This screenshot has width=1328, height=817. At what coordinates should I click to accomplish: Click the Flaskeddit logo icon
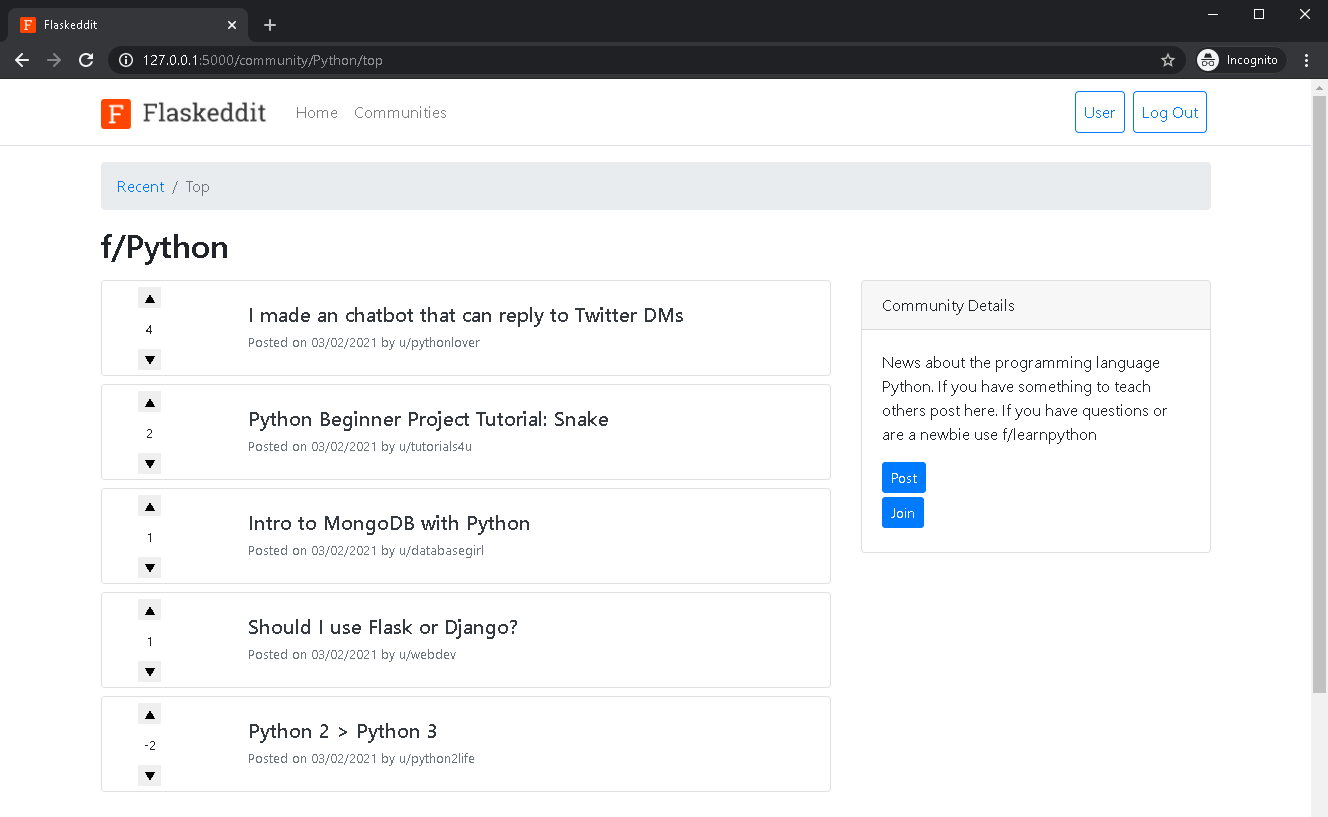(x=116, y=113)
